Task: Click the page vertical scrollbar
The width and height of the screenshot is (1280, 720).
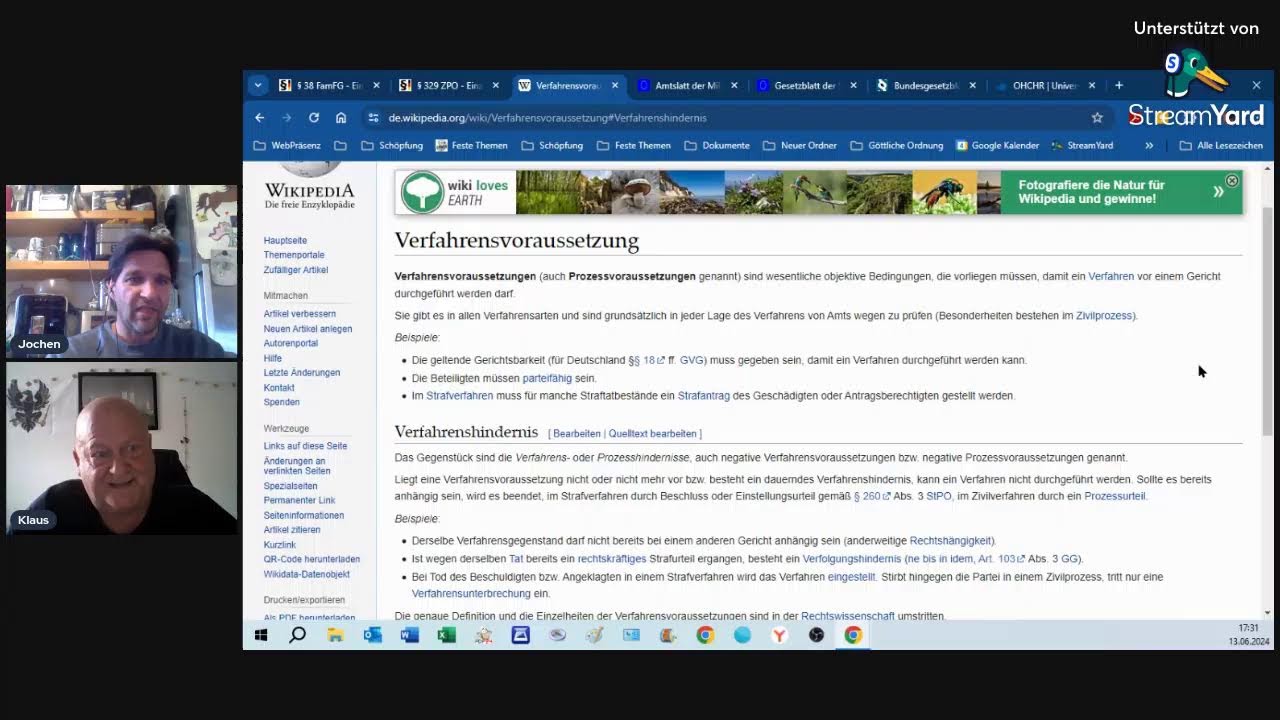Action: coord(1267,320)
